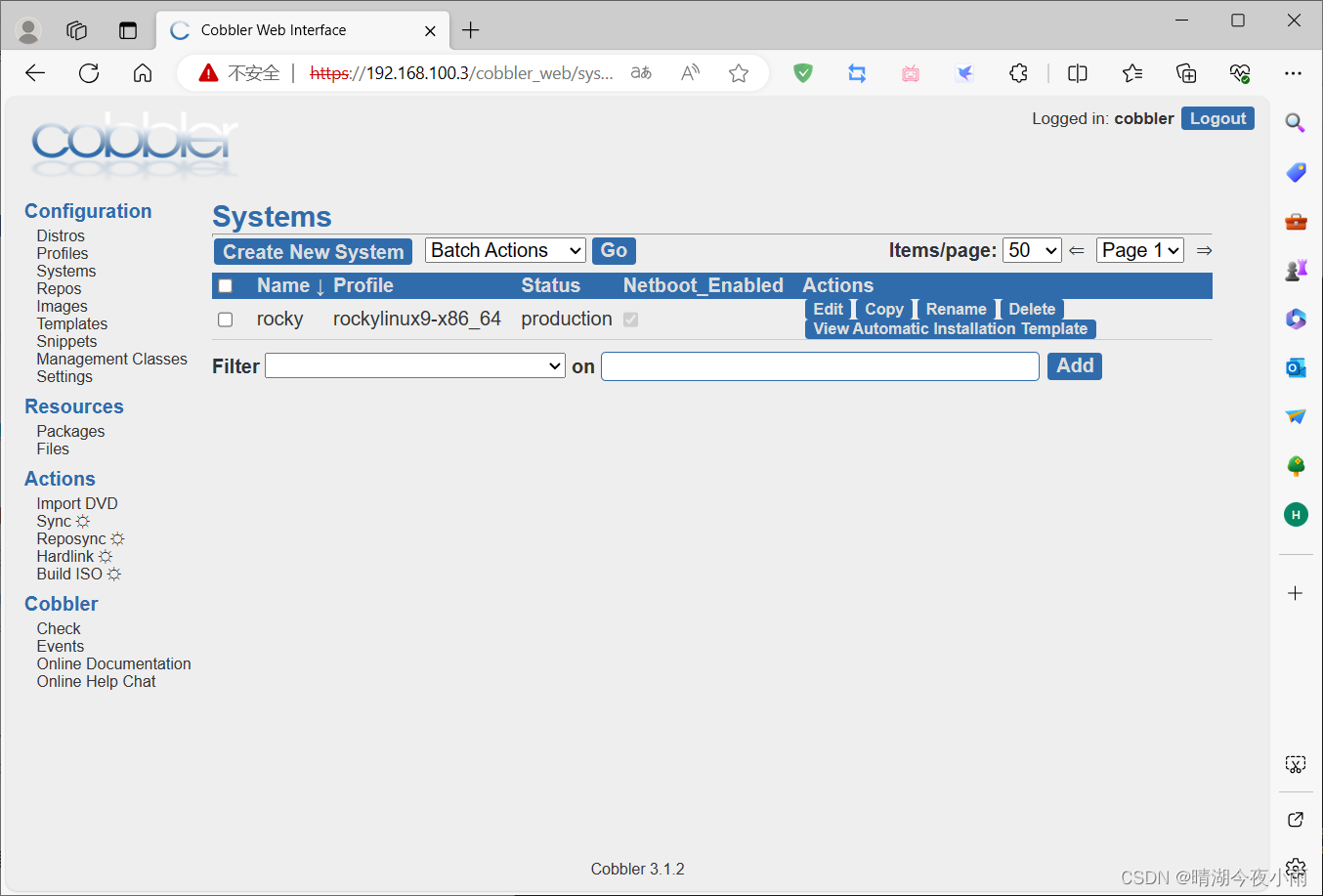Image resolution: width=1323 pixels, height=896 pixels.
Task: Click the Logout button
Action: click(x=1217, y=119)
